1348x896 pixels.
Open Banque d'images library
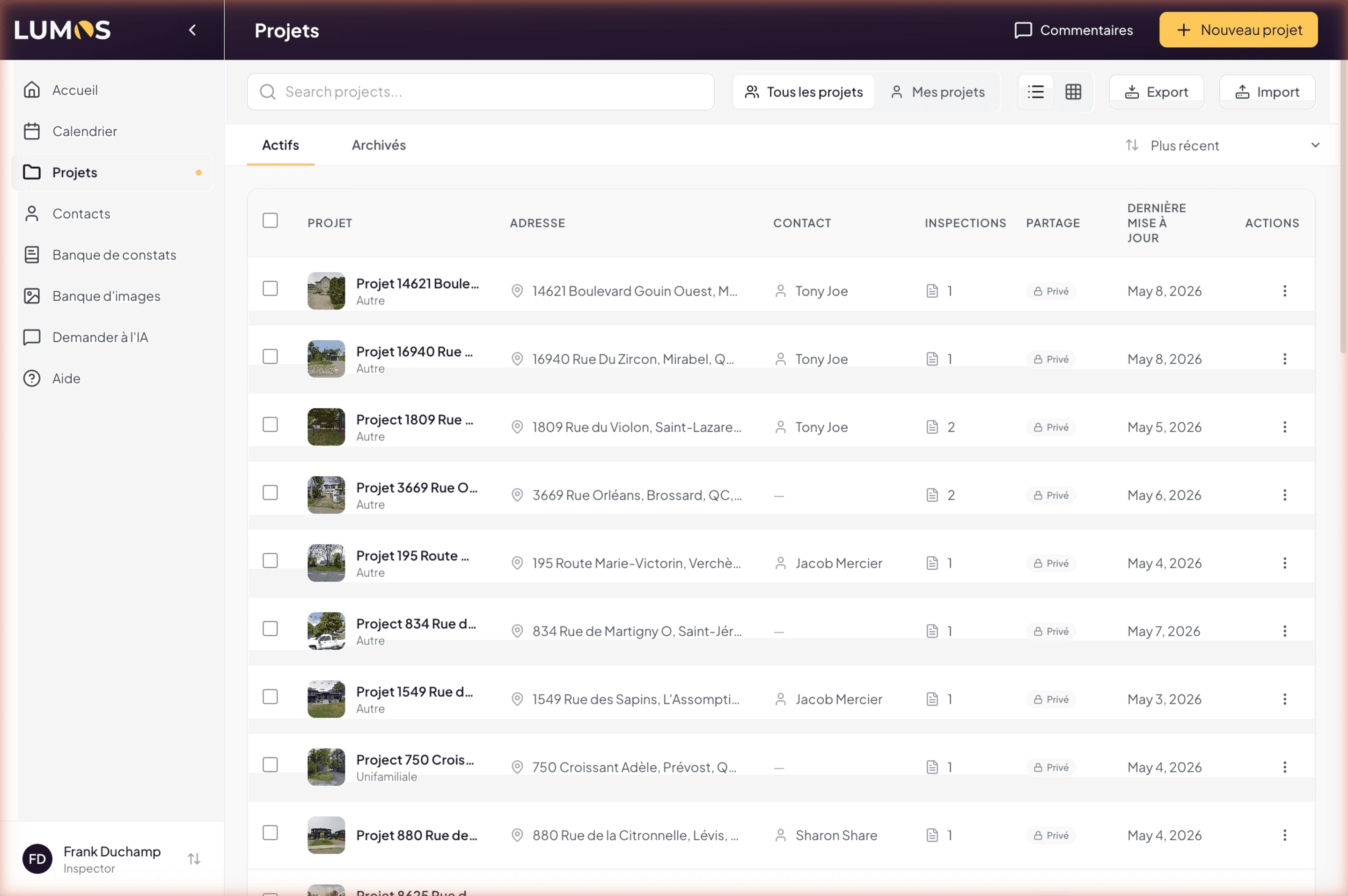coord(112,295)
